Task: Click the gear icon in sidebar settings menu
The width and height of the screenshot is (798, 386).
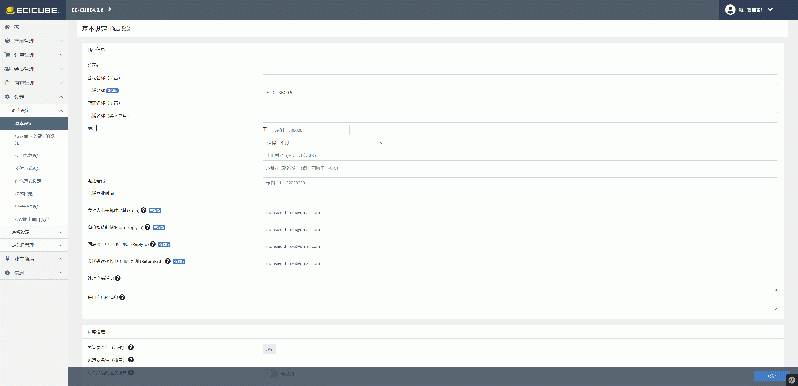Action: click(x=7, y=97)
